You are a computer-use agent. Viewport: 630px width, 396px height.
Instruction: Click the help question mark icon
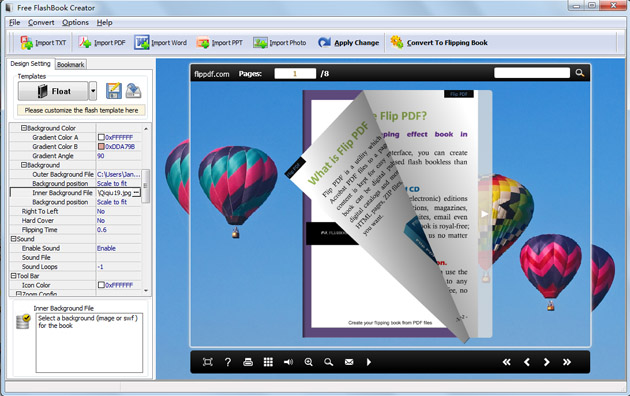click(x=228, y=362)
